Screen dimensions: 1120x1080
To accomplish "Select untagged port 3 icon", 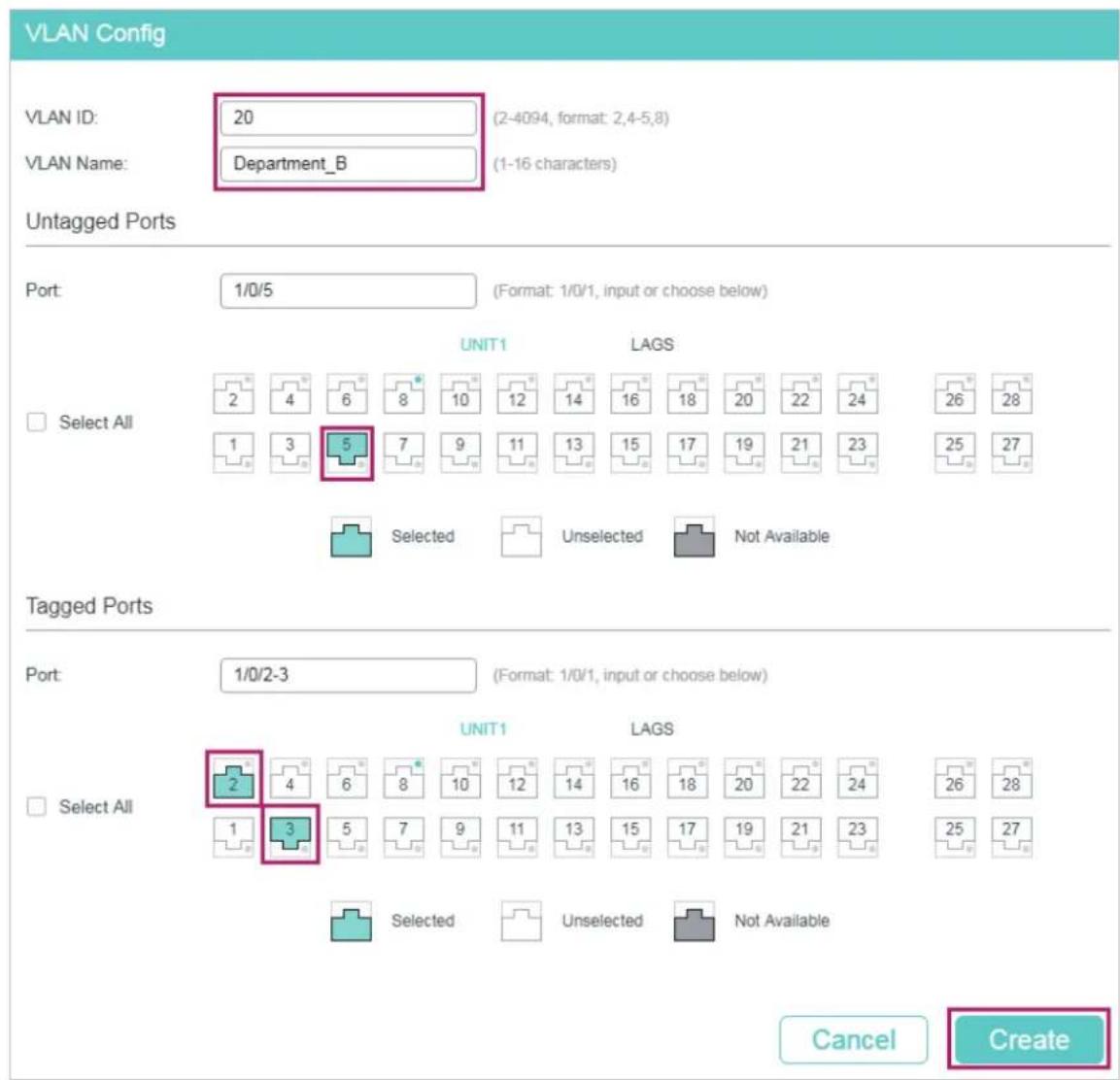I will (x=290, y=453).
